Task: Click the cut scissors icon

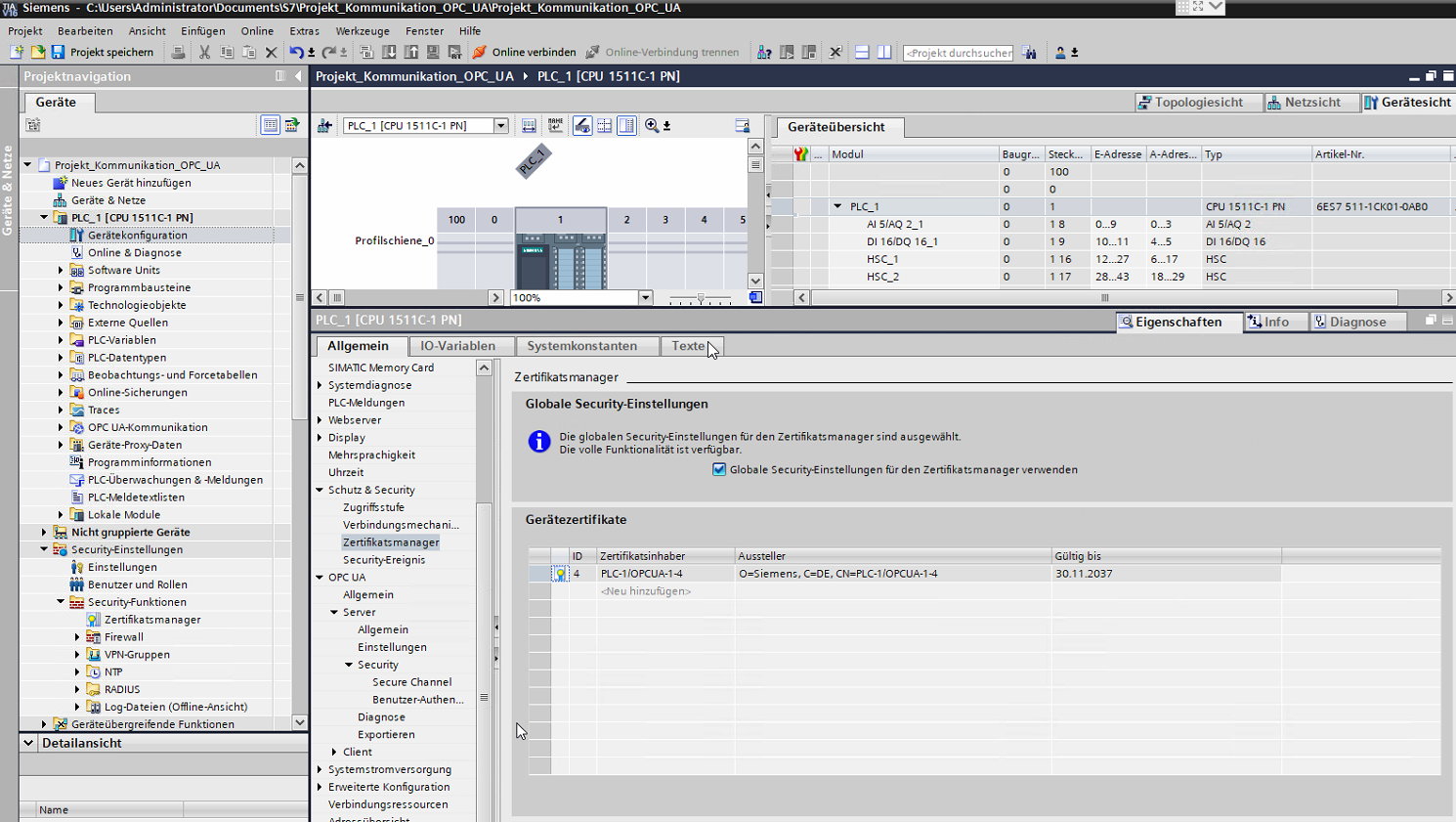Action: tap(204, 52)
